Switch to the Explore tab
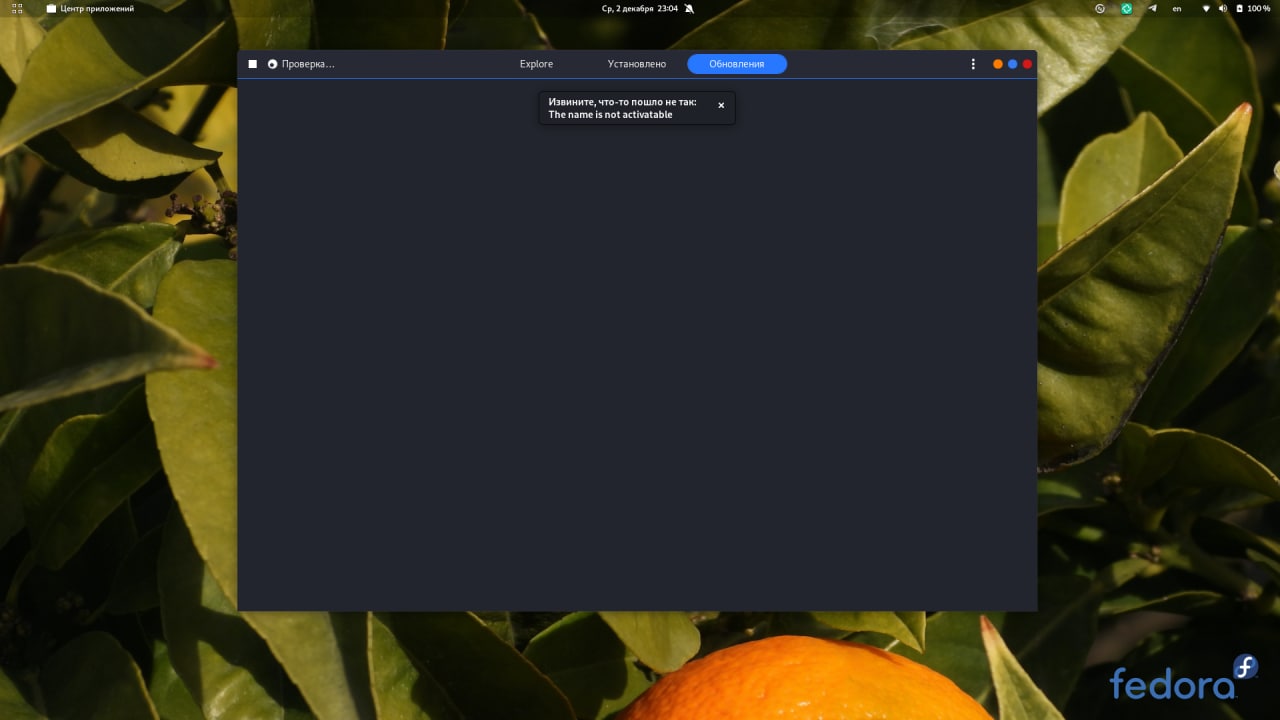 click(x=536, y=64)
